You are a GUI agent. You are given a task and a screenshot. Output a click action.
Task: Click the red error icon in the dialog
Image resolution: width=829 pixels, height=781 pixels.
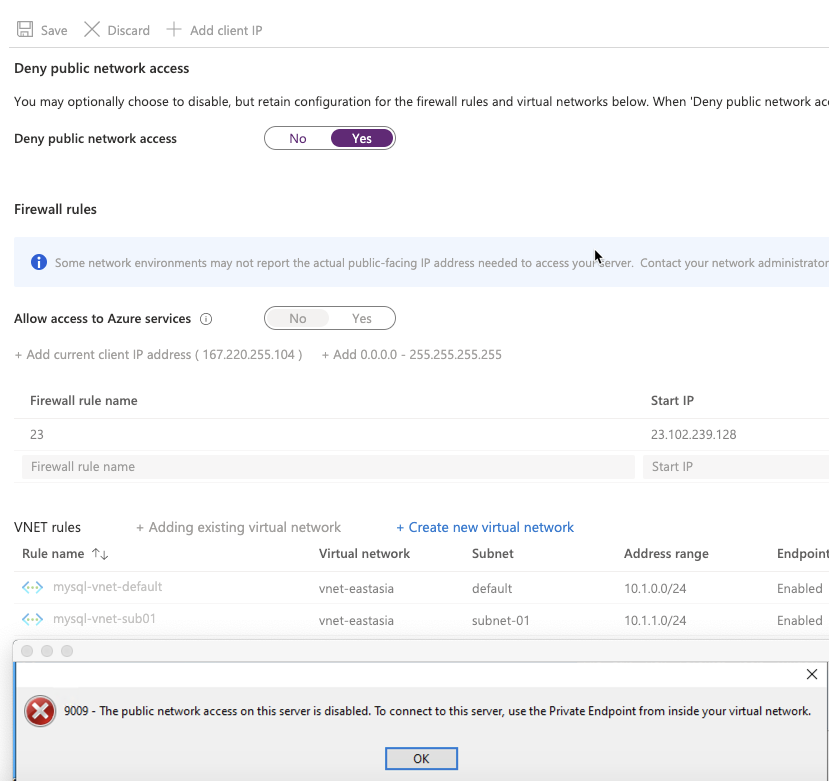(40, 711)
